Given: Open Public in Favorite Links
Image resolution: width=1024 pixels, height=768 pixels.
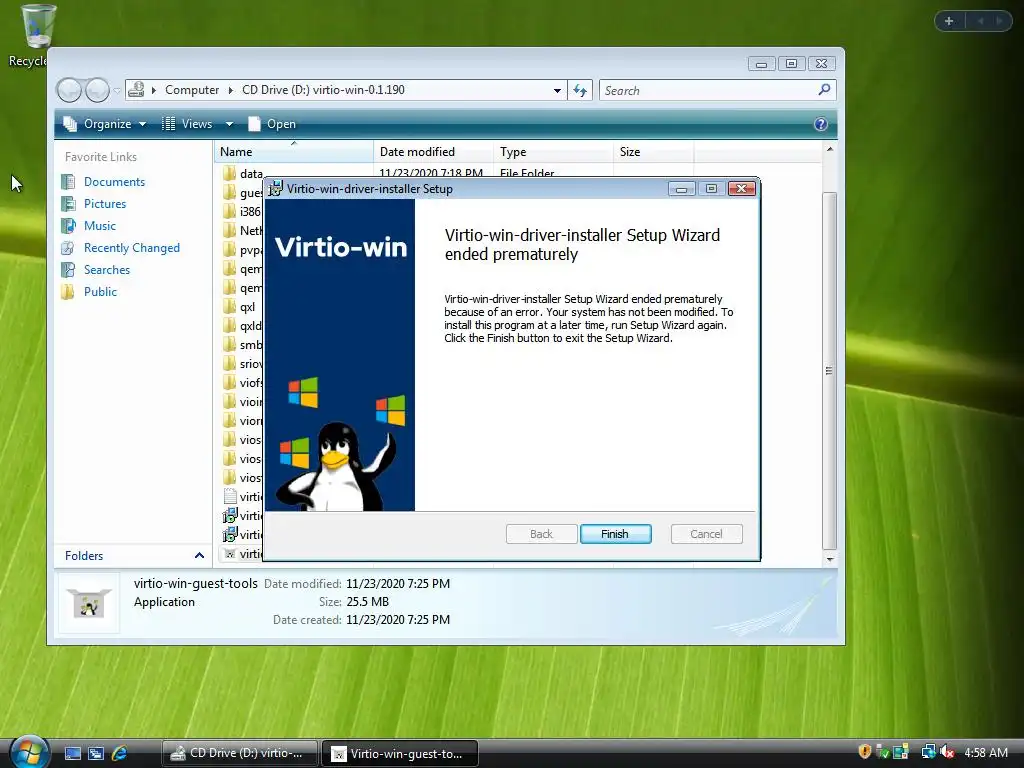Looking at the screenshot, I should click(x=100, y=292).
